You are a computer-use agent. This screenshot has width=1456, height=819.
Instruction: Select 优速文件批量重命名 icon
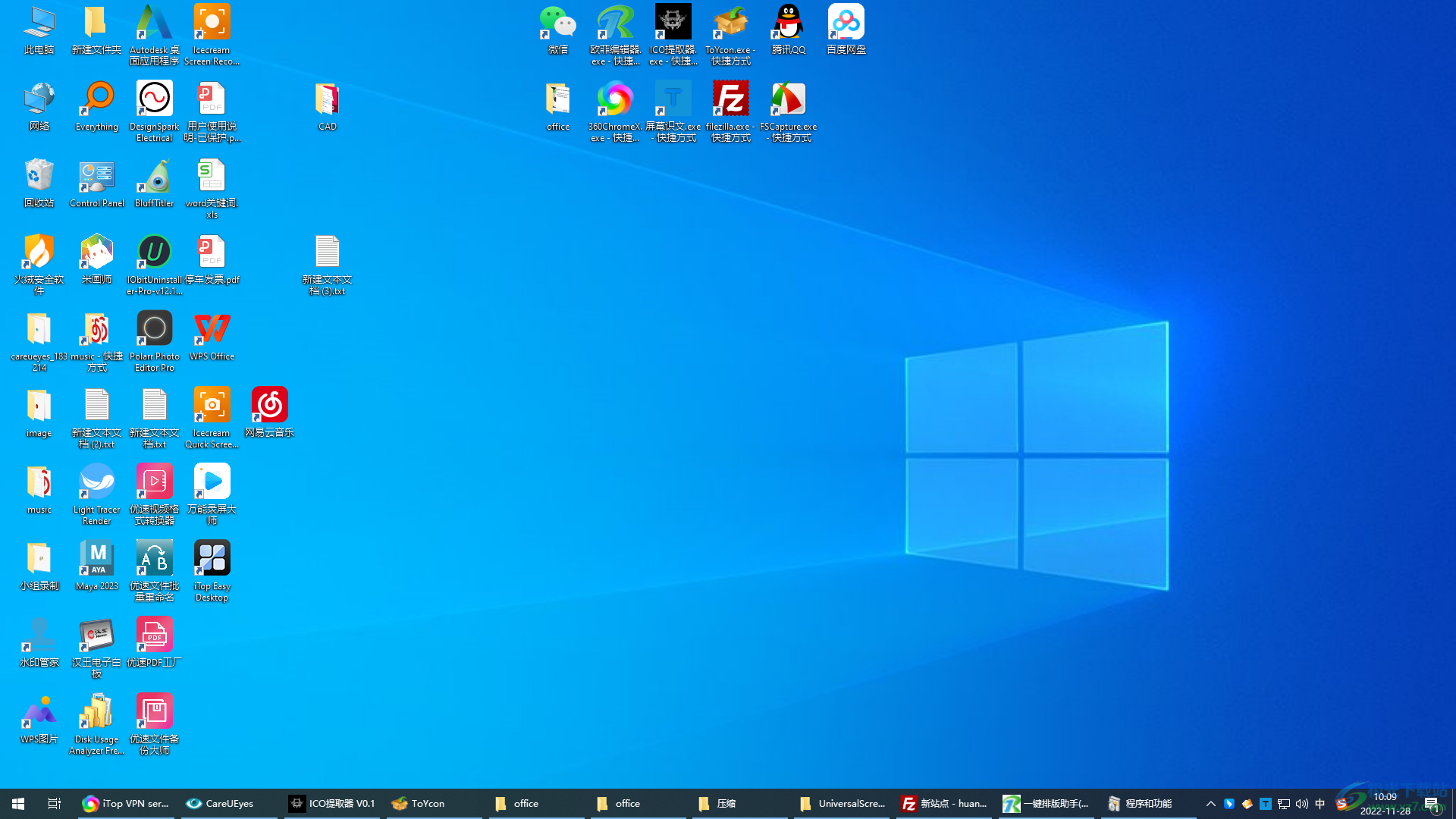[x=155, y=571]
